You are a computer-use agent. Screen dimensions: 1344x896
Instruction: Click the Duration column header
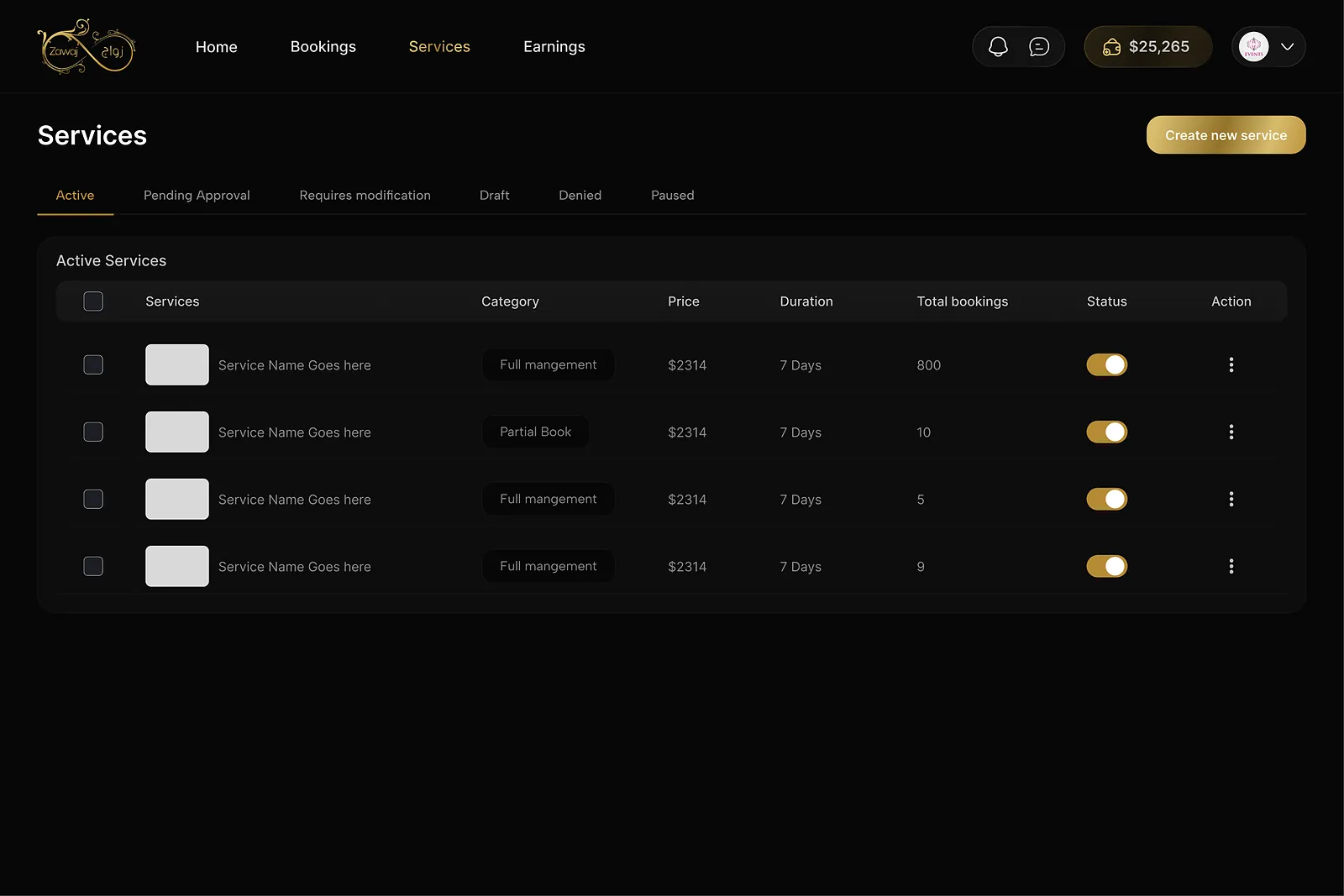point(806,301)
